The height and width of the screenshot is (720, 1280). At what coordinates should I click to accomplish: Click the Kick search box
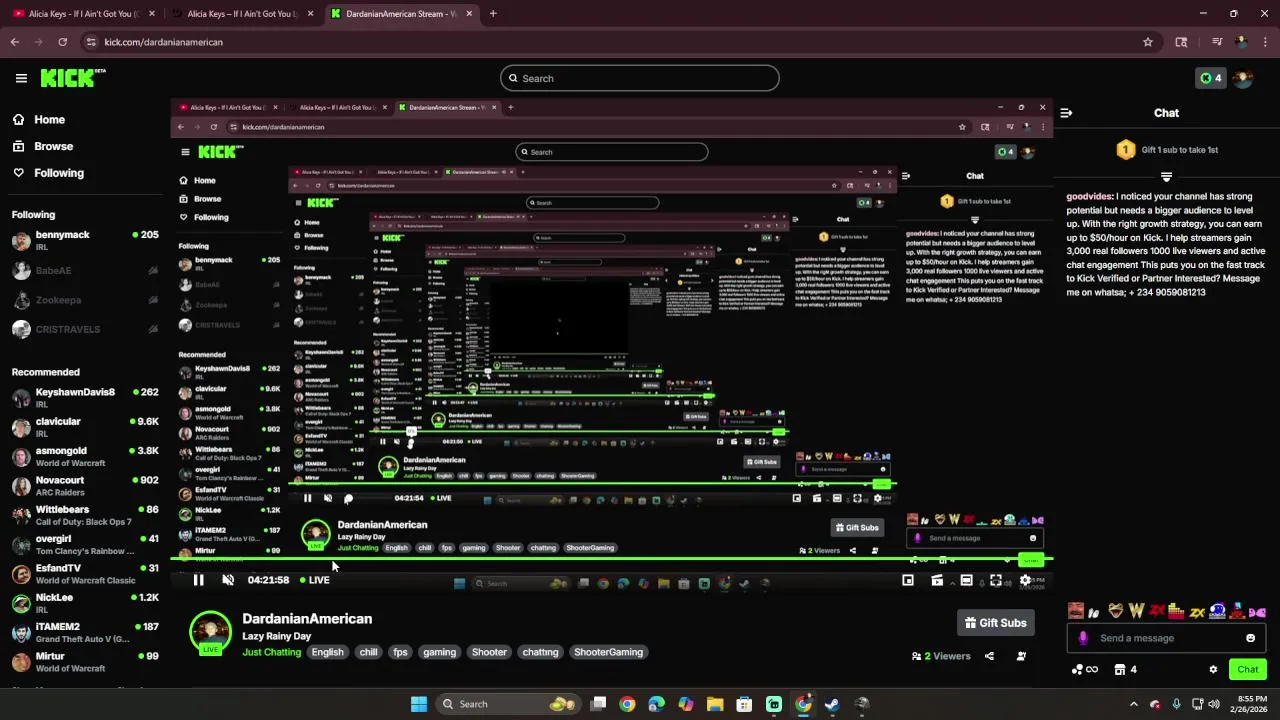(640, 78)
